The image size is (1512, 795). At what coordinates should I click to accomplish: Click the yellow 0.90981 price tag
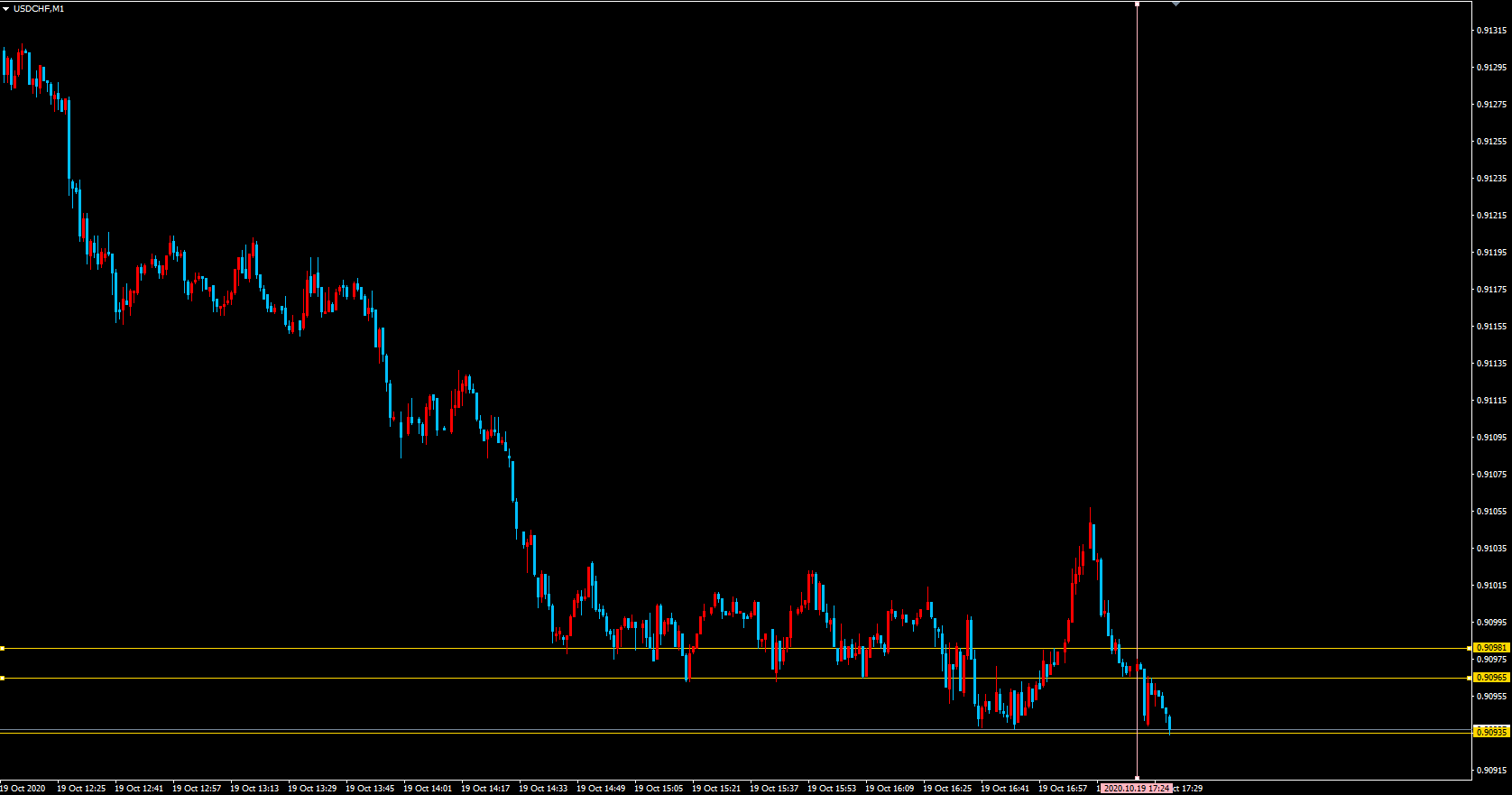[1491, 648]
